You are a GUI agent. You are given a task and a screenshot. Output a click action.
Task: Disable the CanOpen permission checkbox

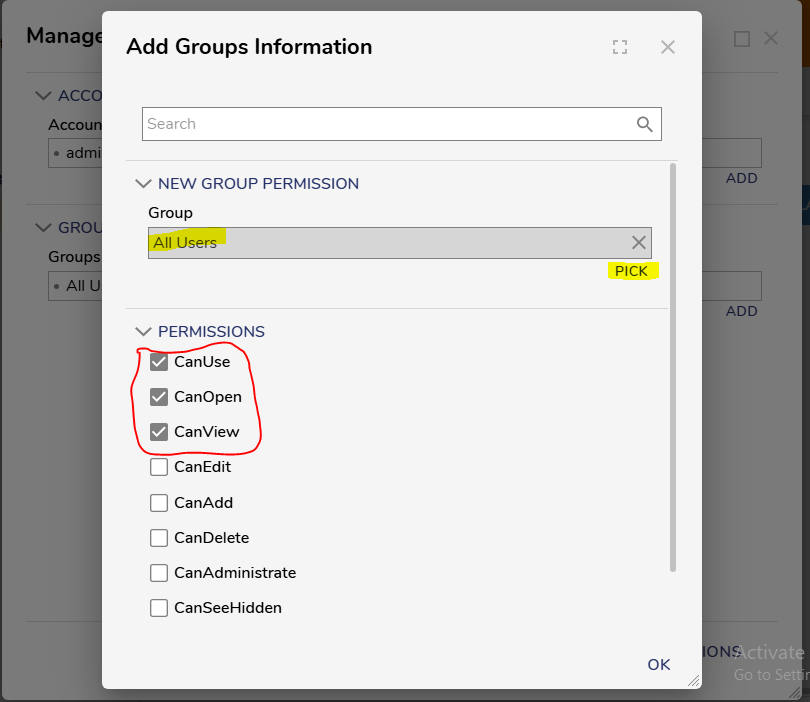pos(159,397)
